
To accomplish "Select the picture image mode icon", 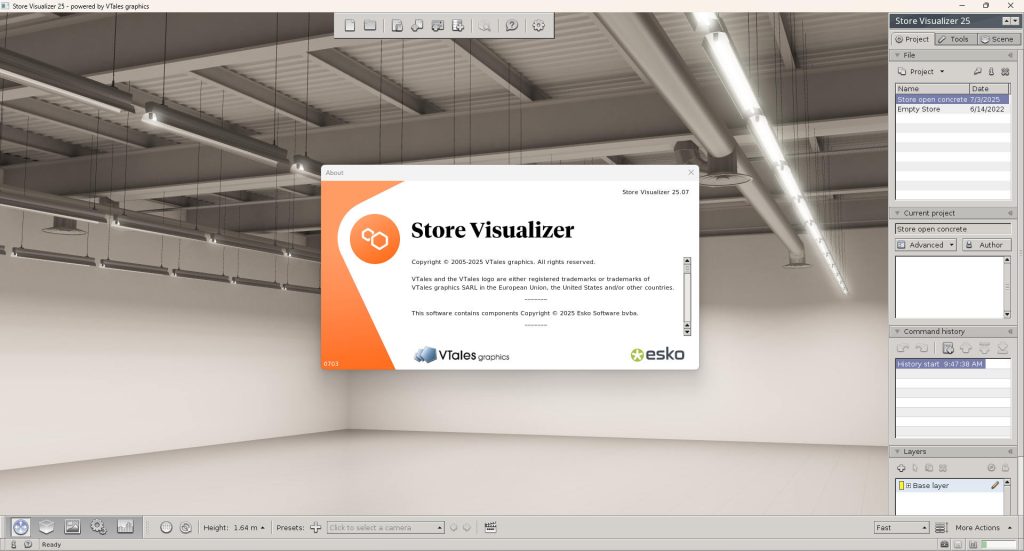I will tap(72, 527).
